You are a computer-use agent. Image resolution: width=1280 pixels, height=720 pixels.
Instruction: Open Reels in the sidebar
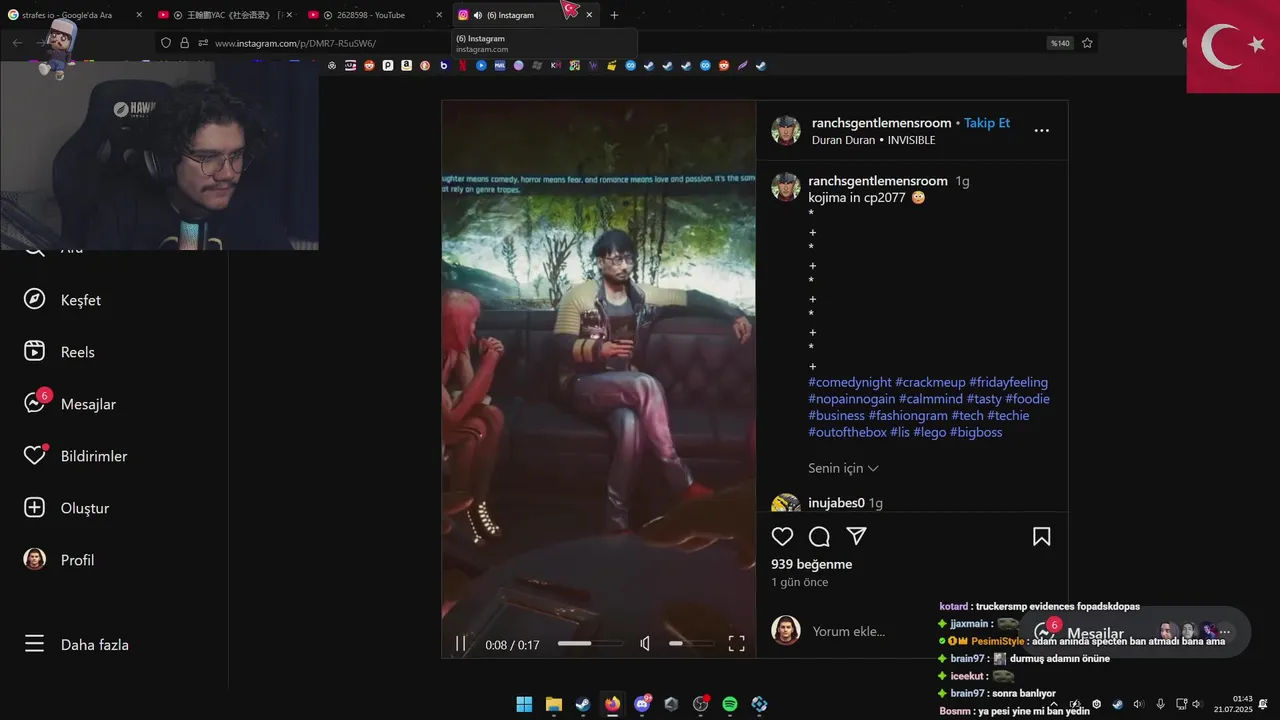coord(59,352)
